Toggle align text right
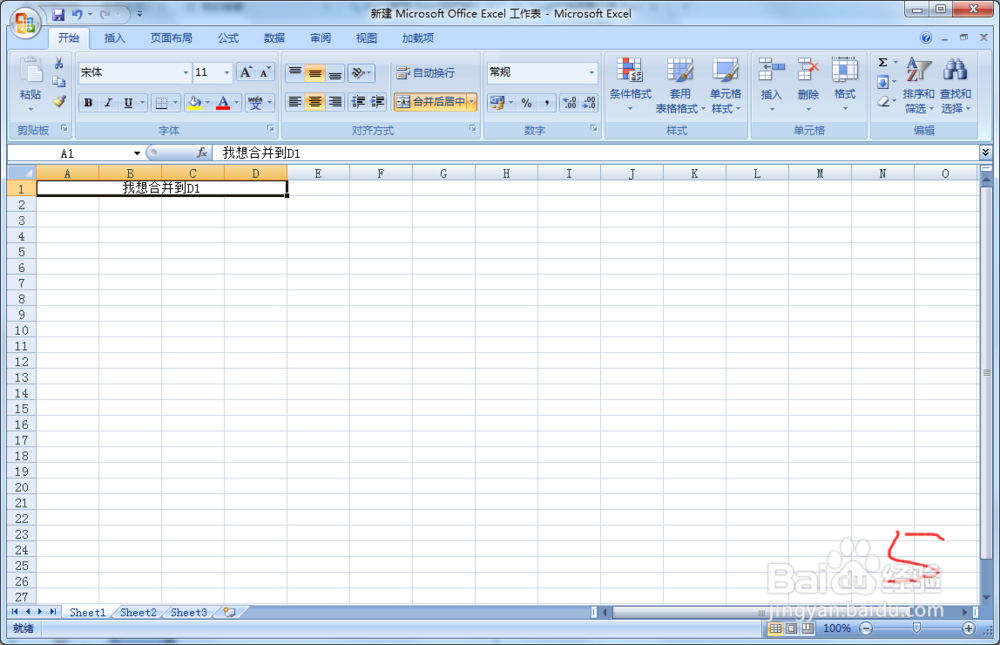This screenshot has width=1000, height=645. click(335, 102)
